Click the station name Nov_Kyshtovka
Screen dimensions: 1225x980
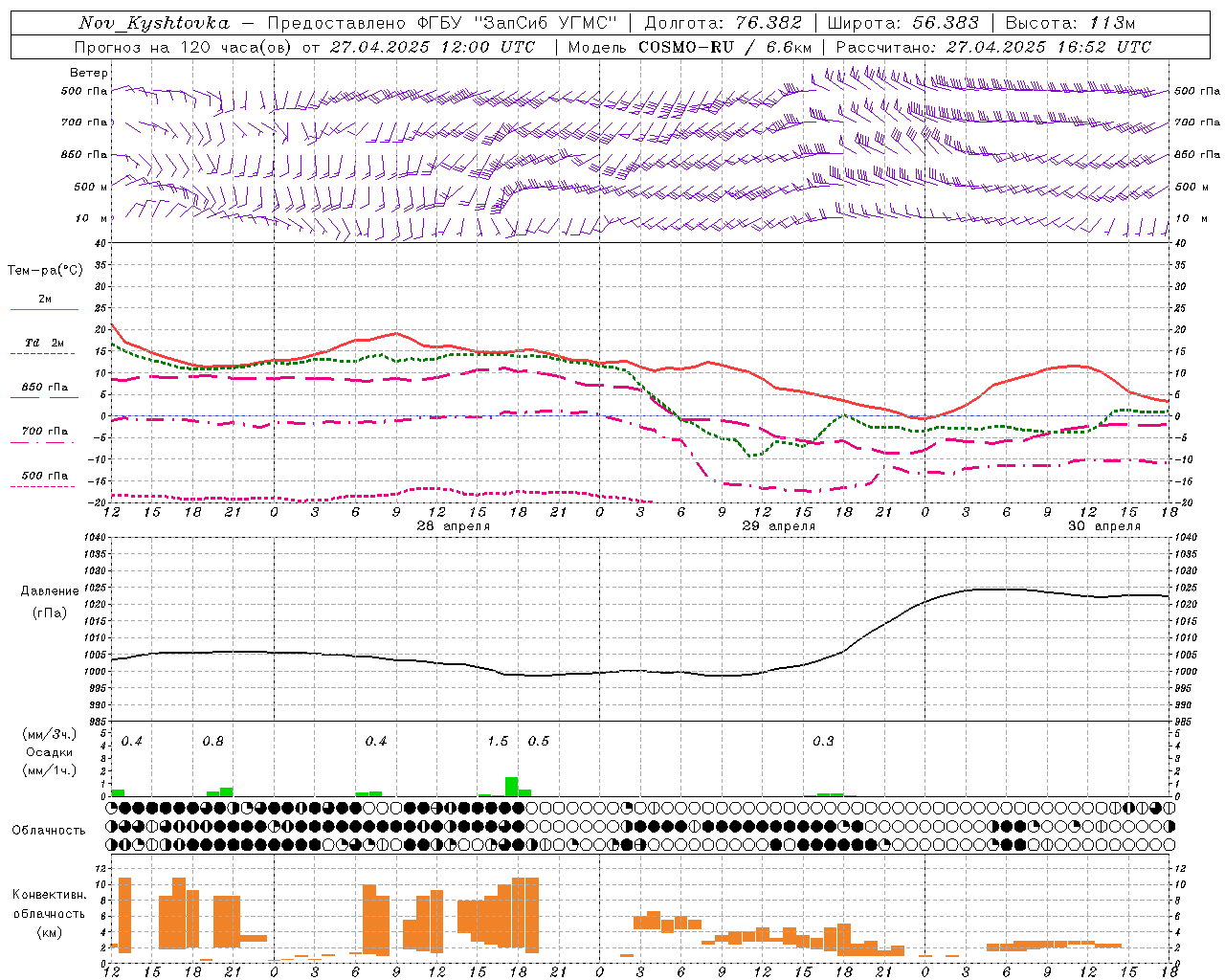click(153, 23)
